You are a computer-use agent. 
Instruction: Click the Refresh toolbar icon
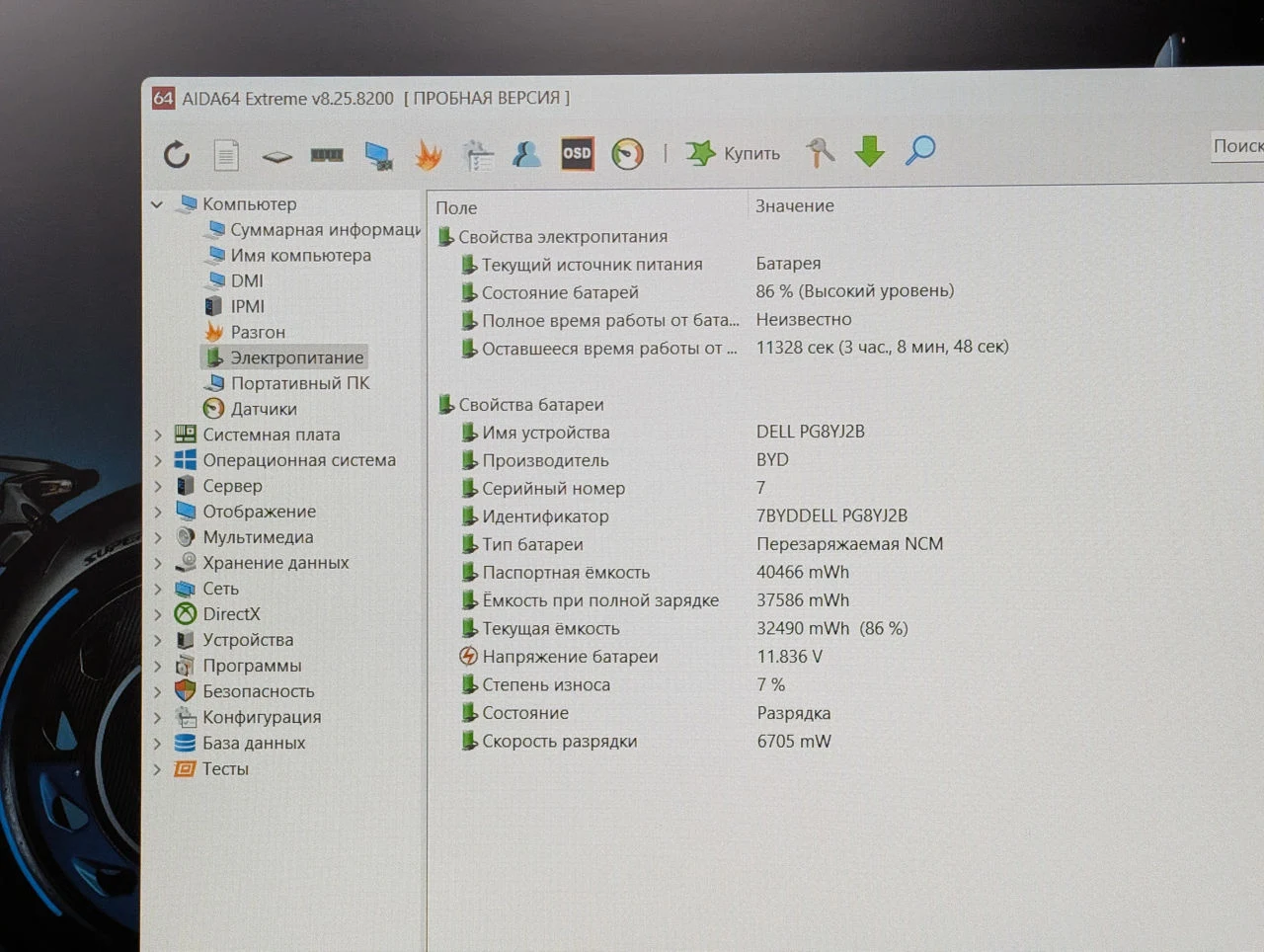(x=177, y=154)
